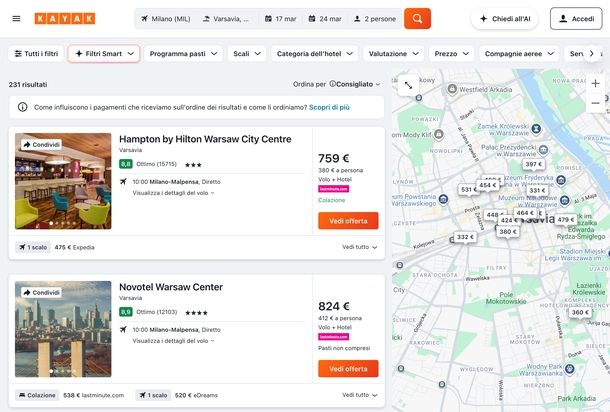610x412 pixels.
Task: Expand the map to full view
Action: point(408,86)
